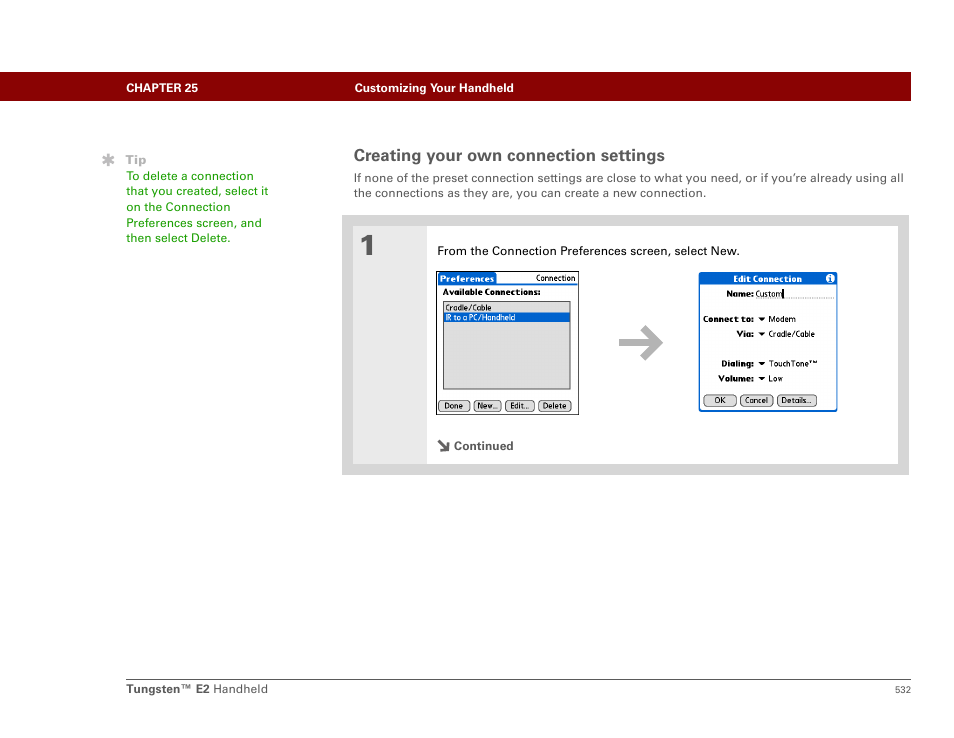Click the Creating your own connection settings heading
The image size is (954, 738).
pyautogui.click(x=509, y=156)
